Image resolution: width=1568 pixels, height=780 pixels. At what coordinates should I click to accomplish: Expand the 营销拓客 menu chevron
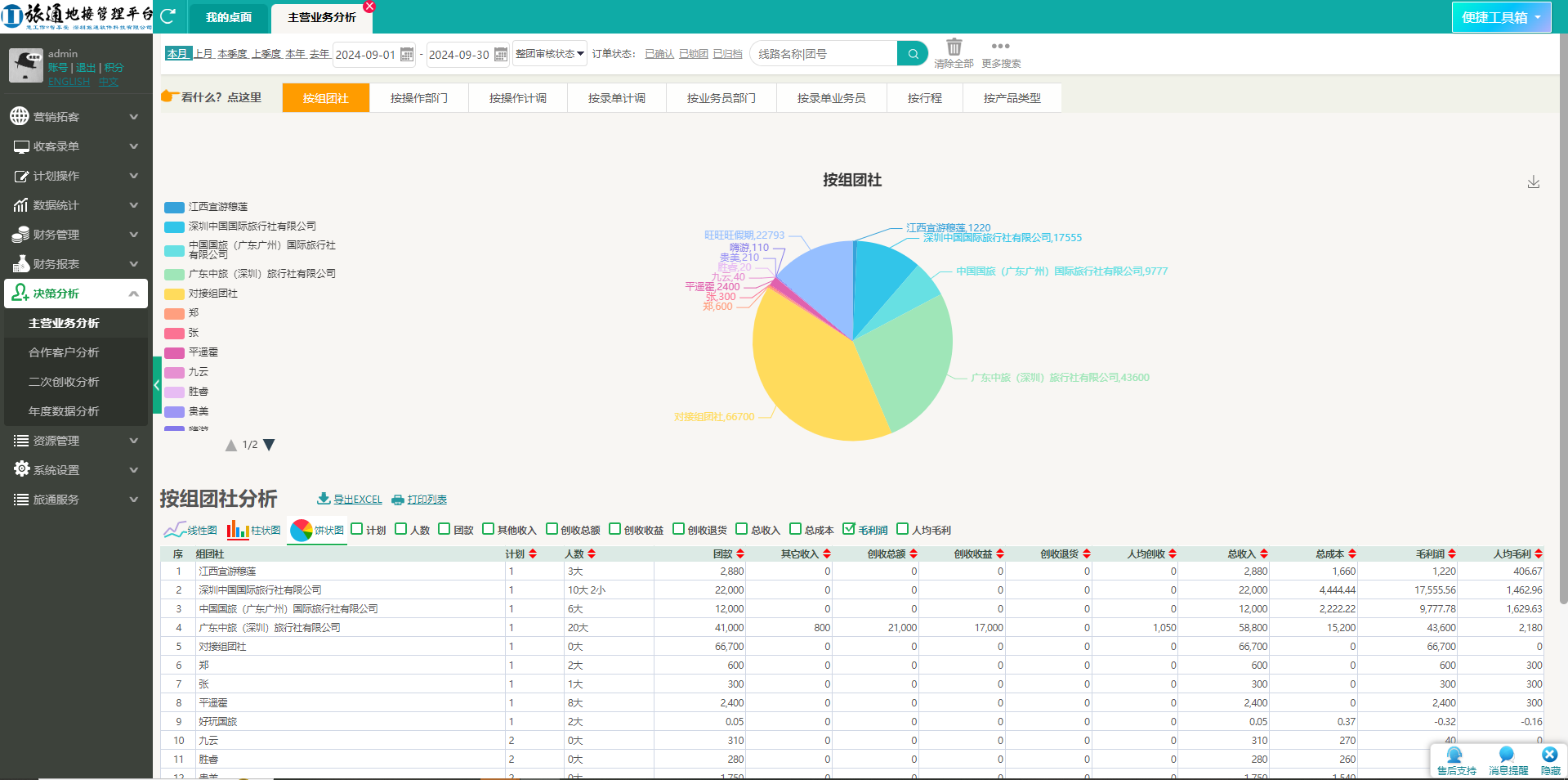134,117
